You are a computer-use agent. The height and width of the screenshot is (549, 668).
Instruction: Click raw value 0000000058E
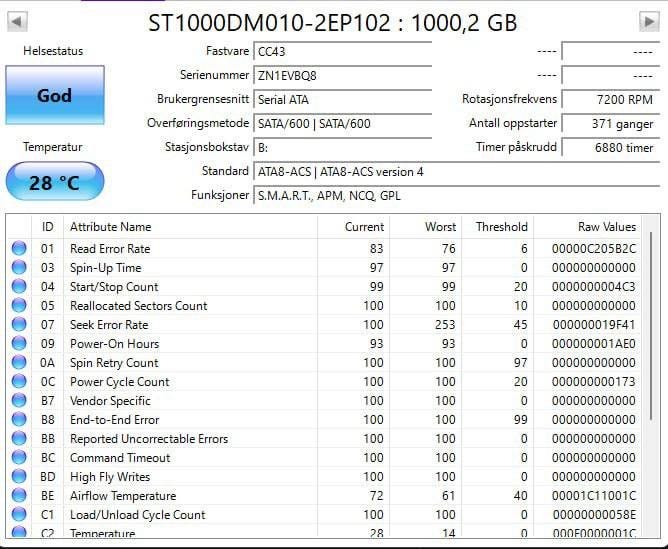coord(594,515)
